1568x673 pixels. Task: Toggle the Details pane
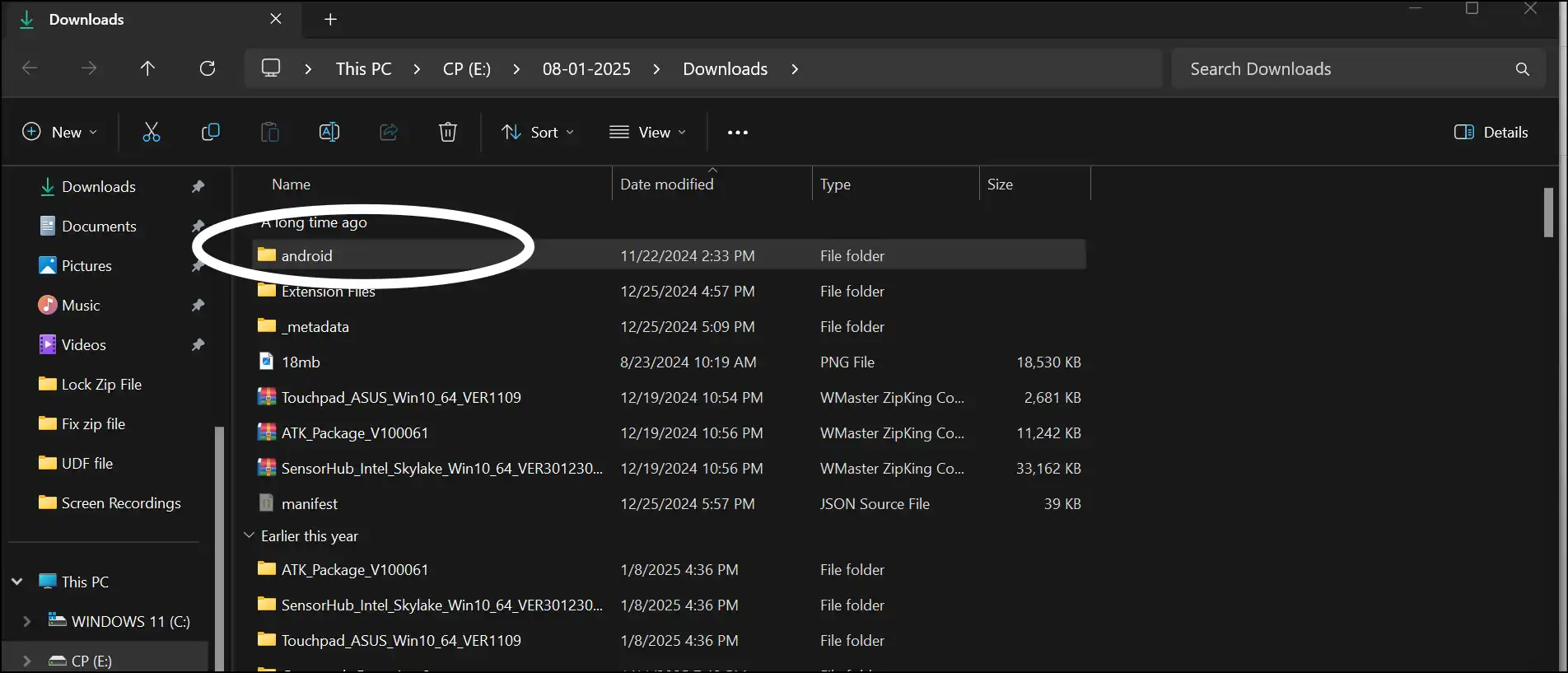pyautogui.click(x=1491, y=132)
